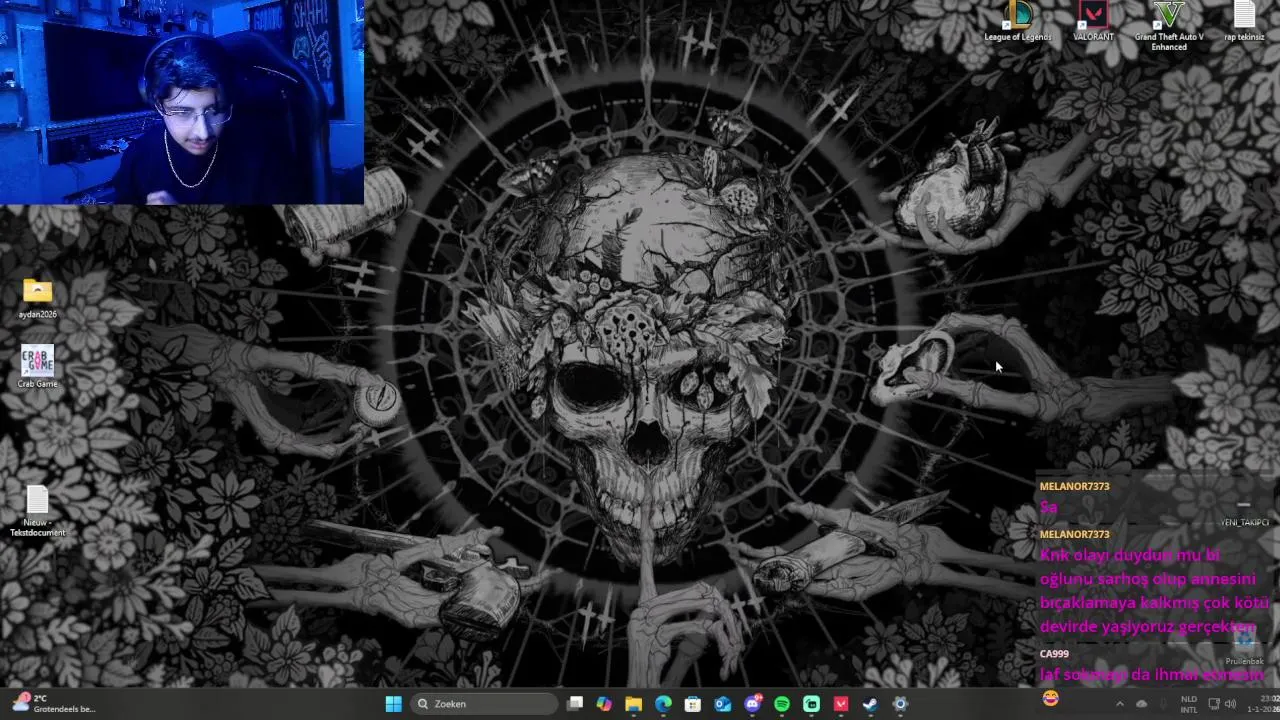The height and width of the screenshot is (720, 1280).
Task: Open the Settings gear in the taskbar
Action: (x=900, y=704)
